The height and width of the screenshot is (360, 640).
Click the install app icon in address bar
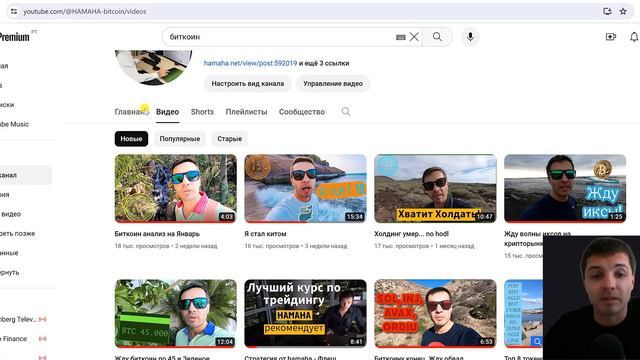point(607,11)
